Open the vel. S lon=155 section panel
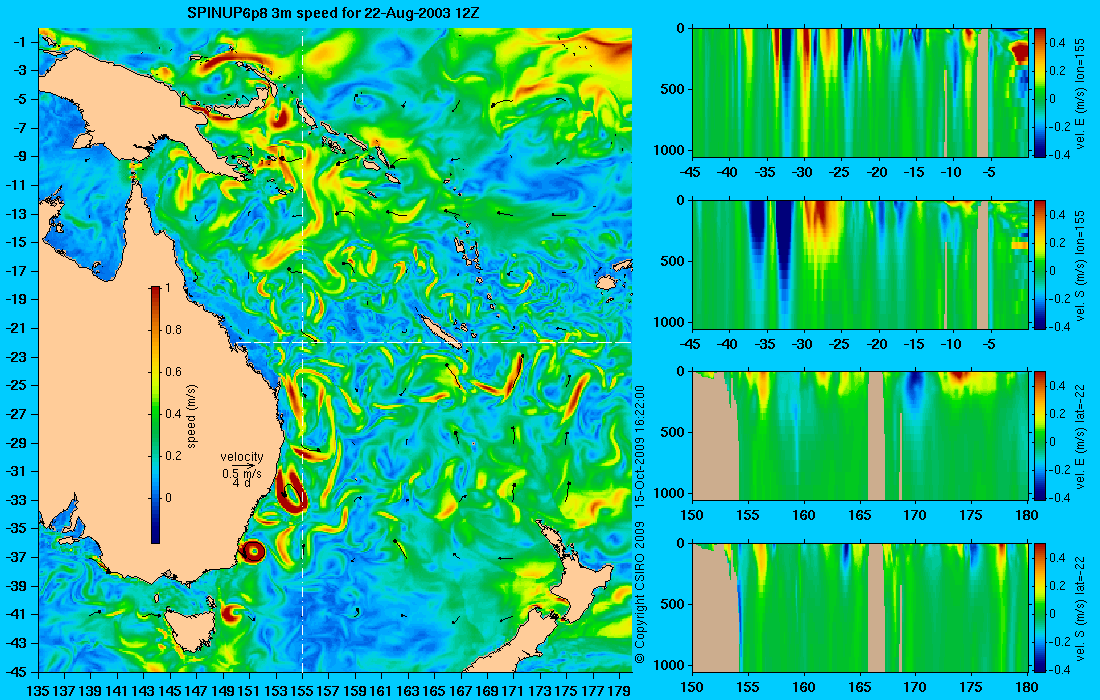The width and height of the screenshot is (1100, 700). pos(860,264)
